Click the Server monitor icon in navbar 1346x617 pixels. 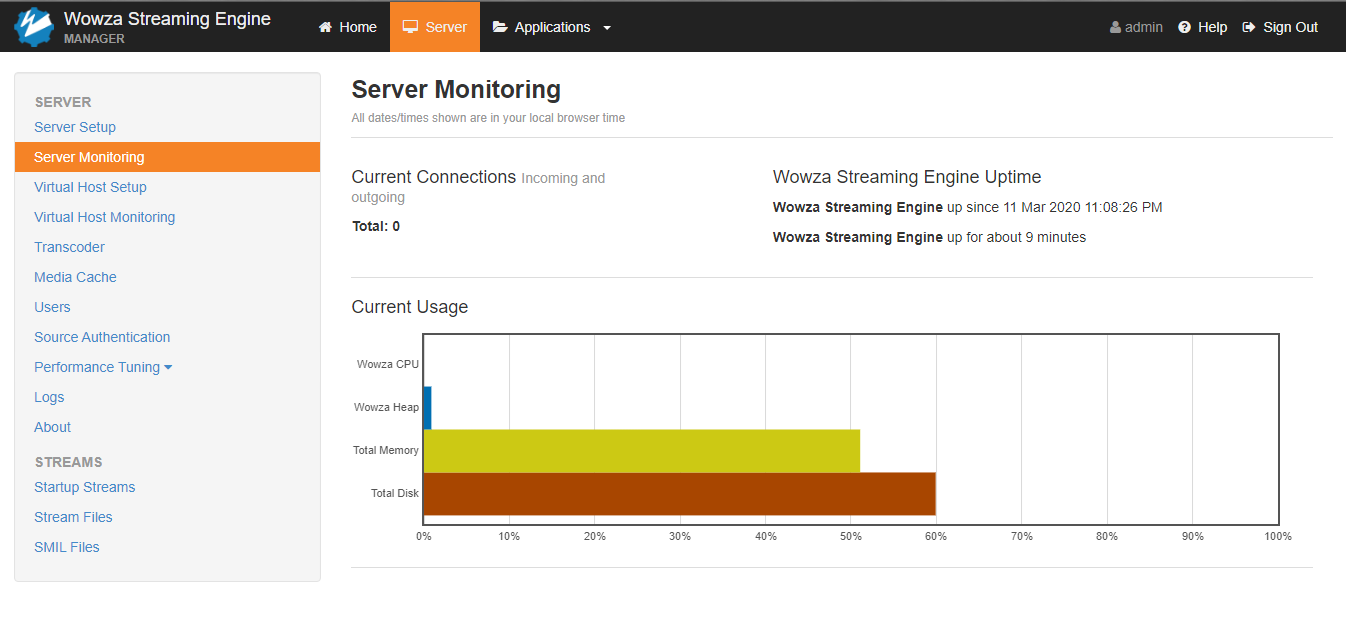(x=410, y=28)
